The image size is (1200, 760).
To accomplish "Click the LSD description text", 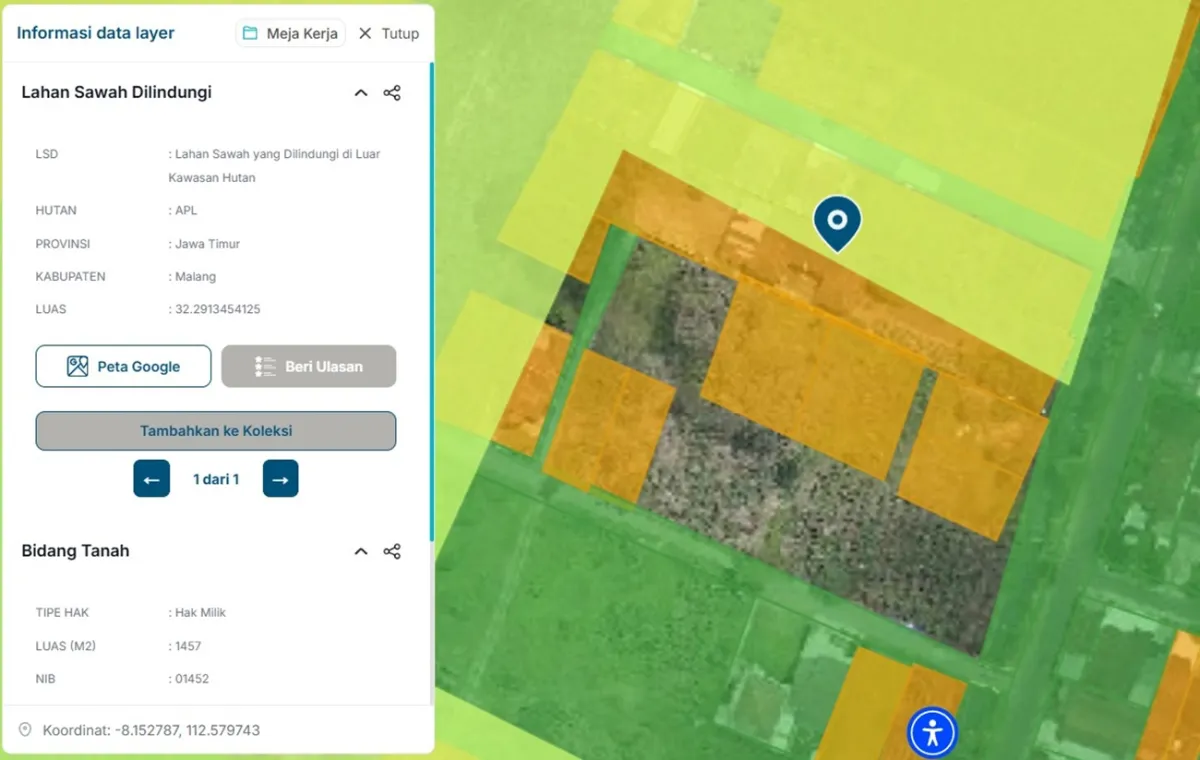I will coord(276,166).
